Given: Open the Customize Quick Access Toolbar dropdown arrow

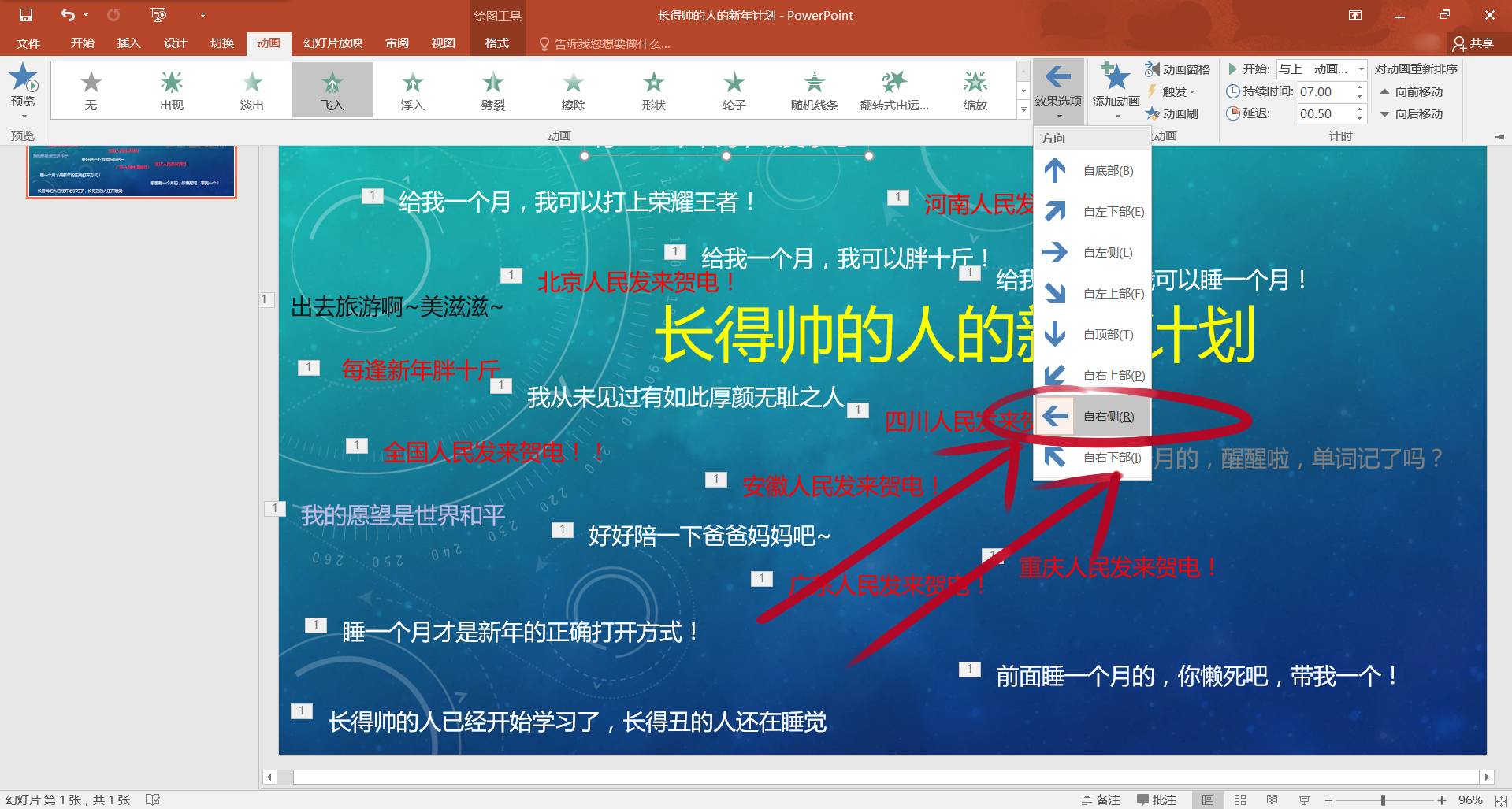Looking at the screenshot, I should 202,15.
